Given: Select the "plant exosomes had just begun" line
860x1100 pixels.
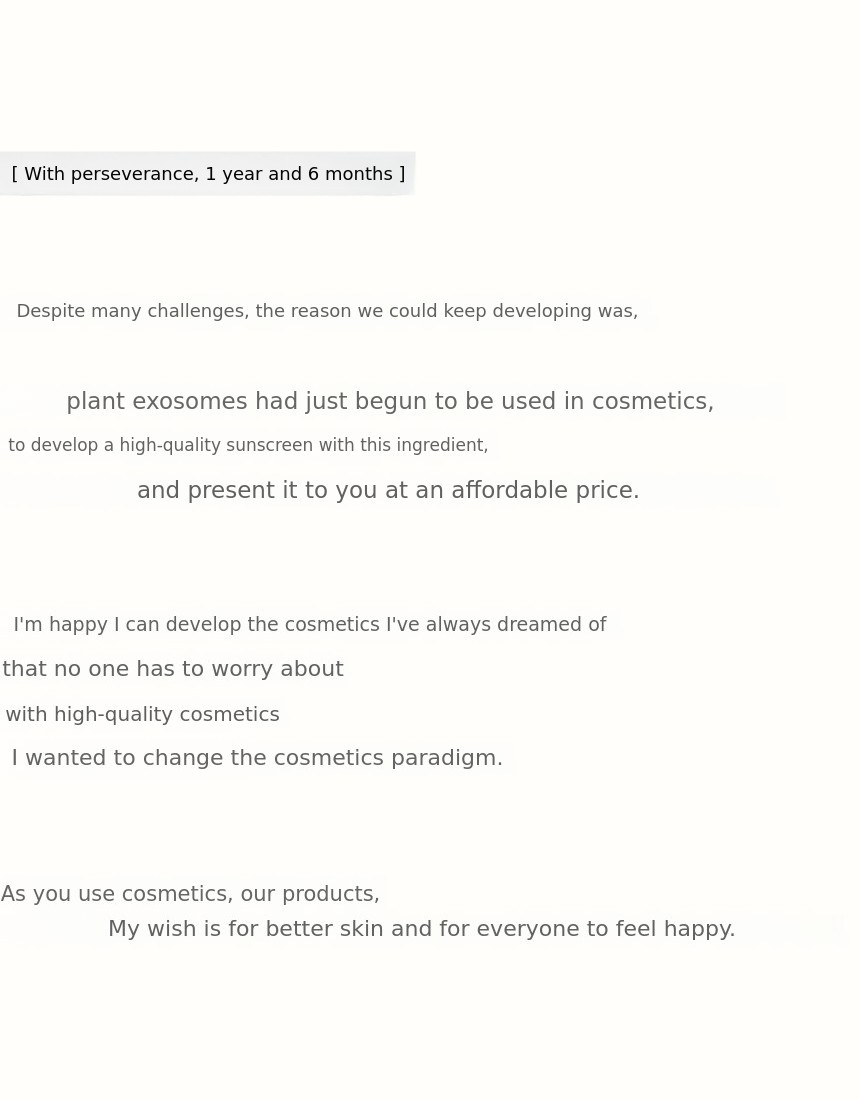Looking at the screenshot, I should [x=390, y=402].
